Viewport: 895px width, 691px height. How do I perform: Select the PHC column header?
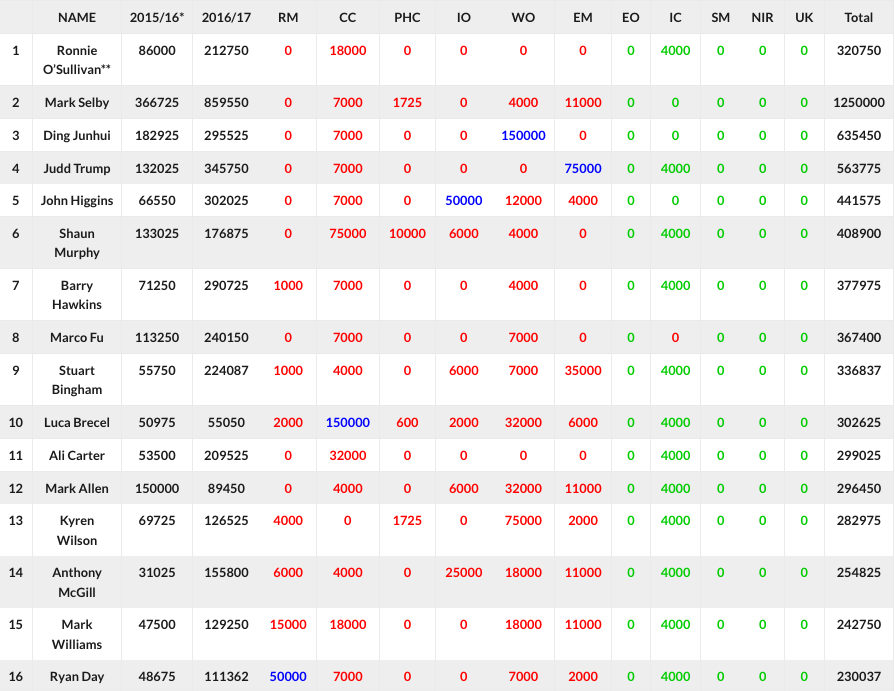pos(407,17)
